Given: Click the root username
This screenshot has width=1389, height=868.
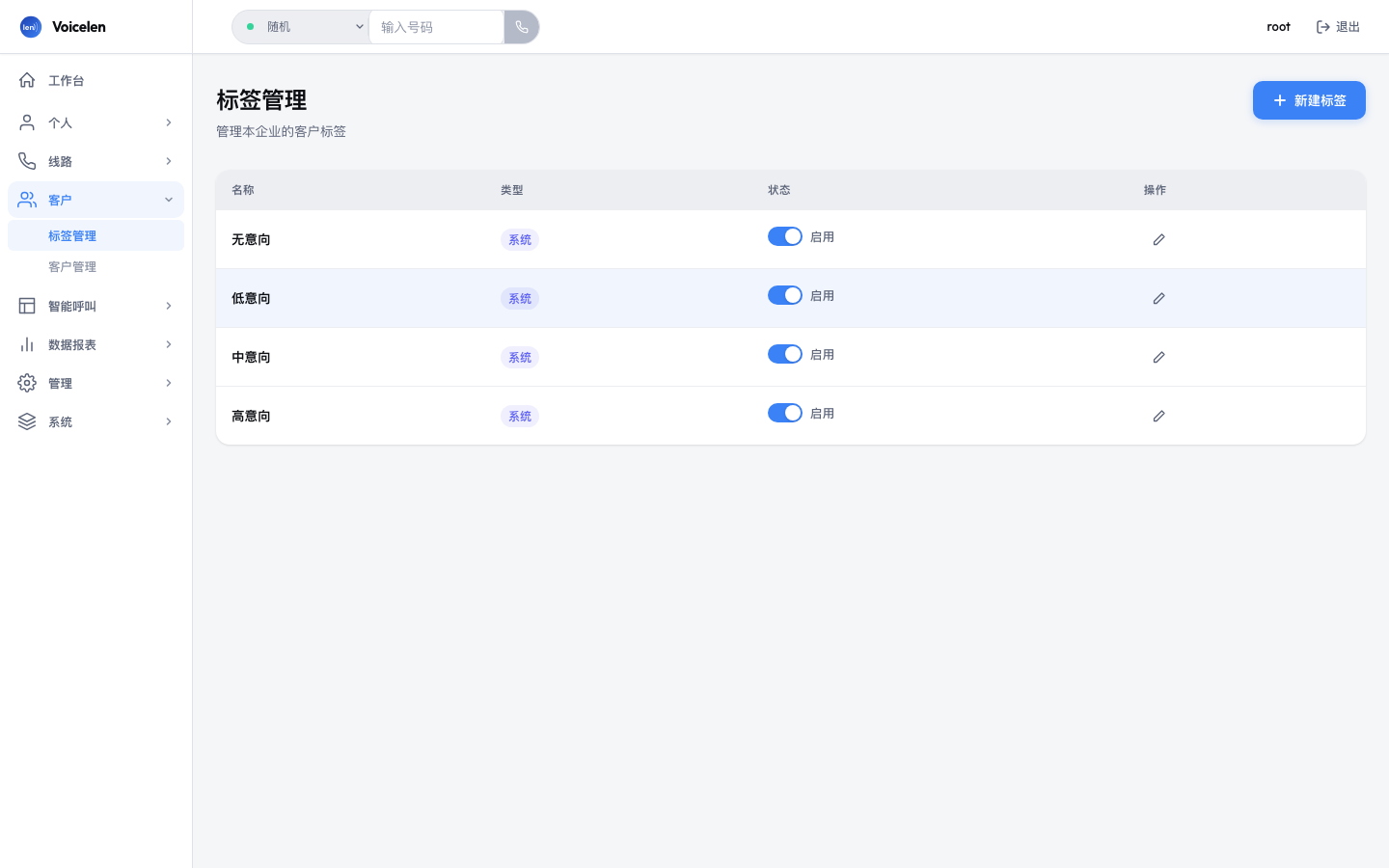Looking at the screenshot, I should [1278, 27].
